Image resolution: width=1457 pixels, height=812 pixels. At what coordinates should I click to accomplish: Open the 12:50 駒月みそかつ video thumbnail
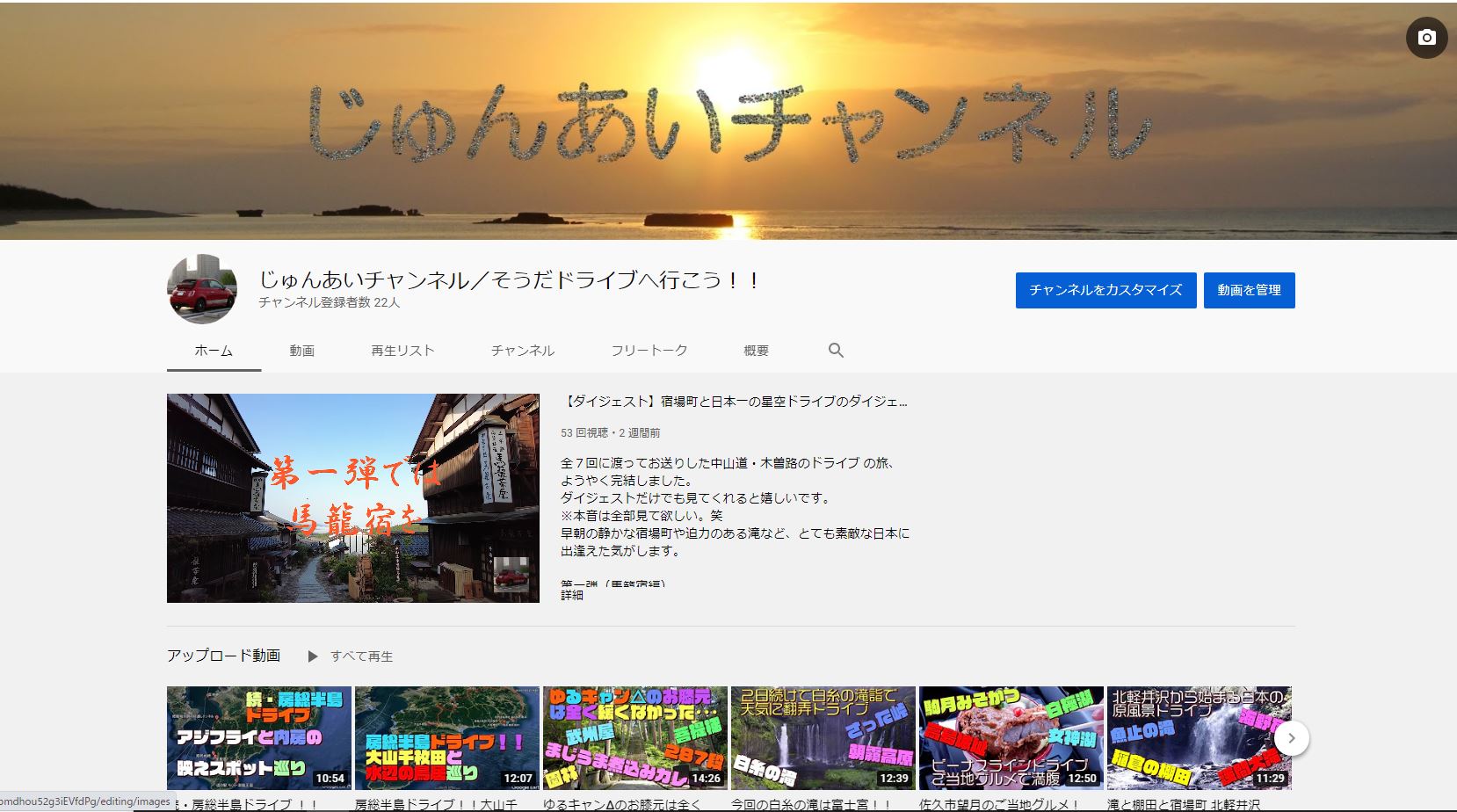pyautogui.click(x=1011, y=738)
